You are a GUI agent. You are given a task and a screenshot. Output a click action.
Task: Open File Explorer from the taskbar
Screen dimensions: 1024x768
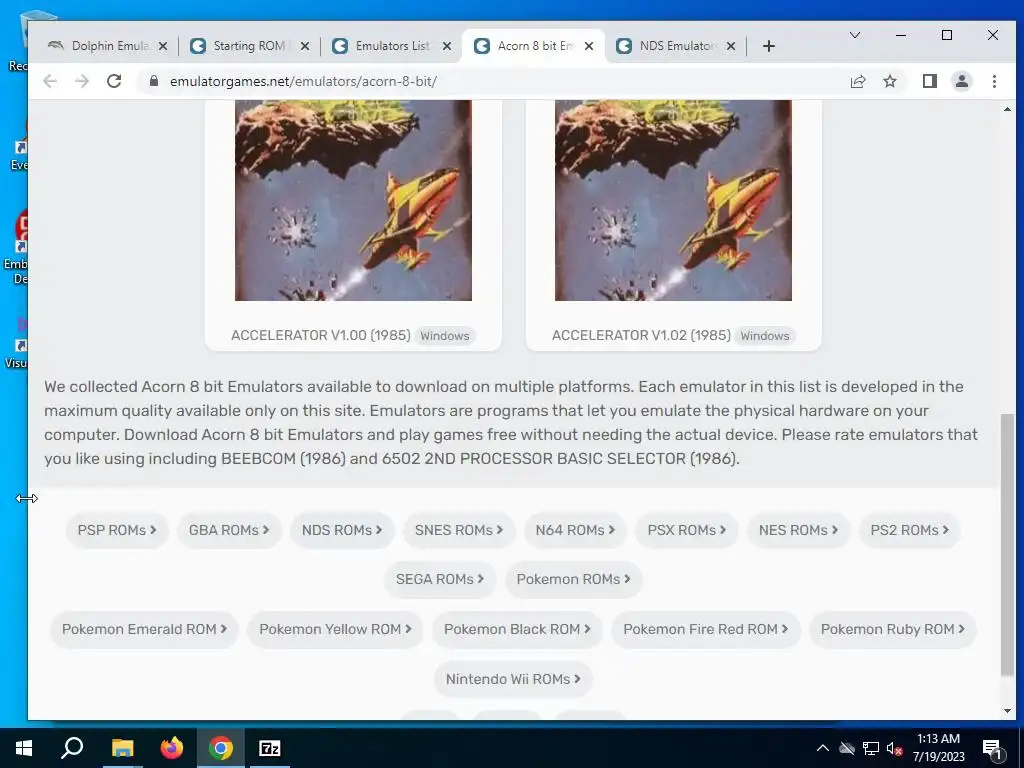pyautogui.click(x=122, y=748)
